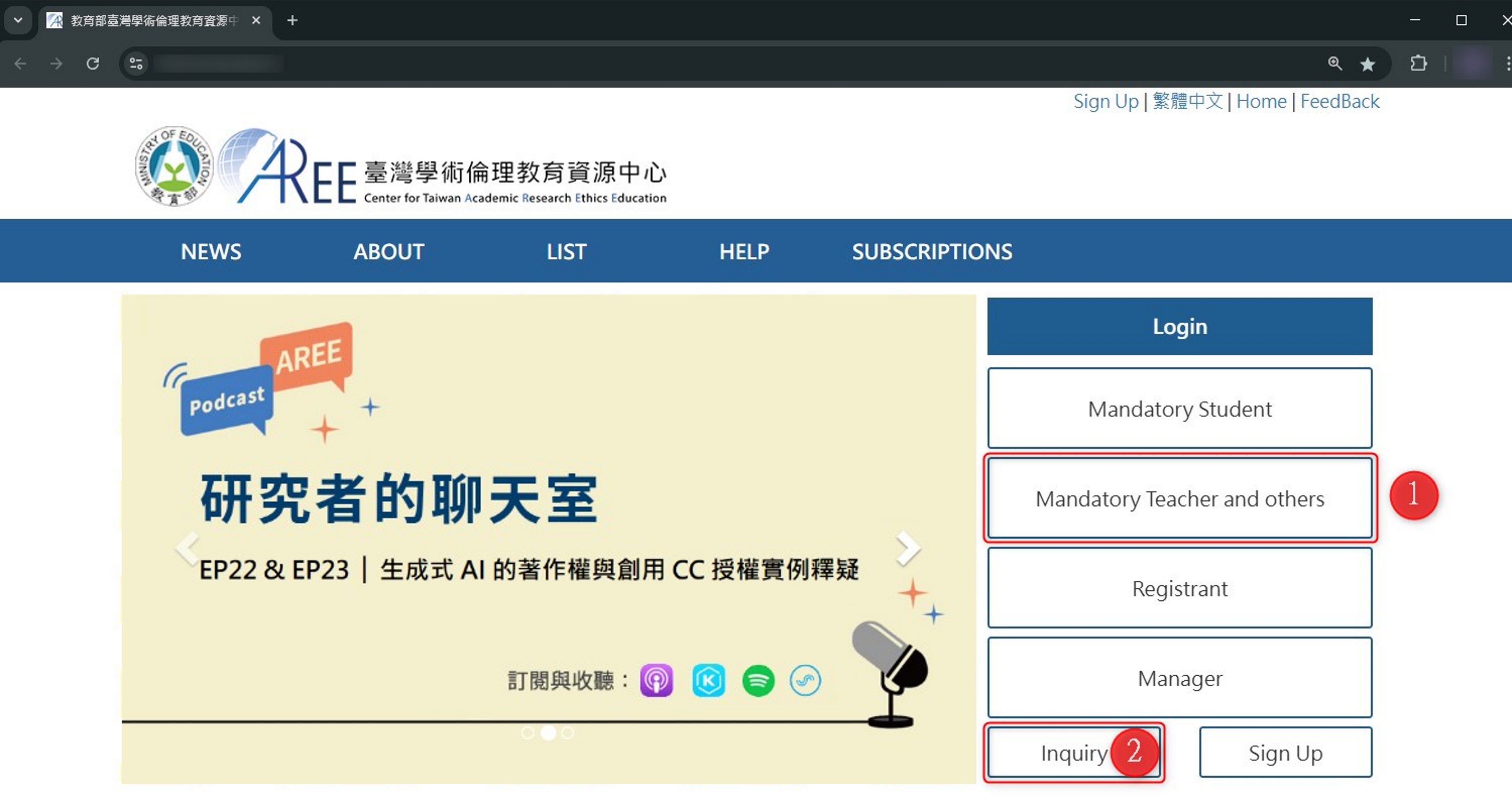The width and height of the screenshot is (1512, 799).
Task: Open the LIST menu
Action: 566,251
